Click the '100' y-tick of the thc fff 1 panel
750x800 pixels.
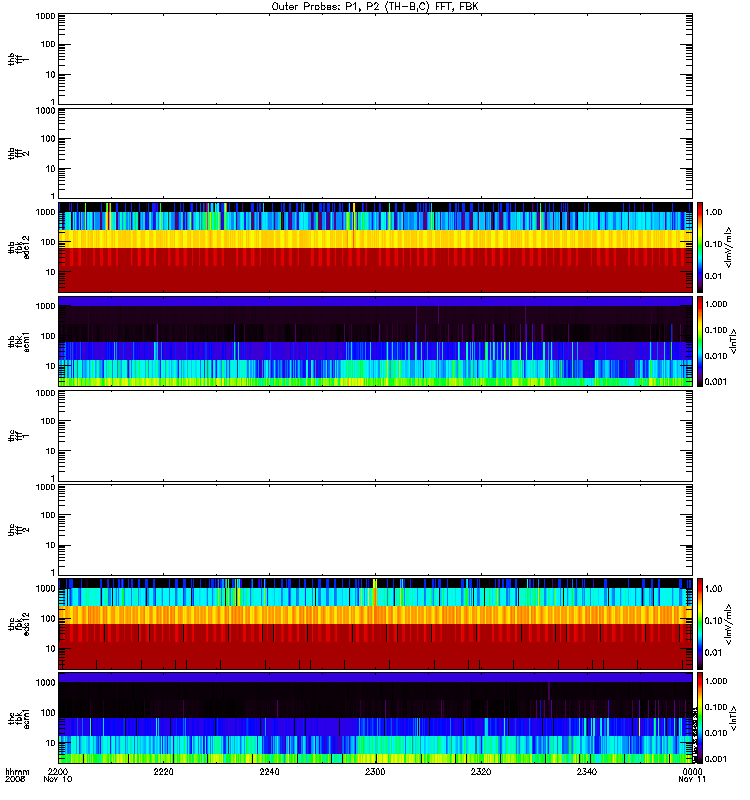pos(48,421)
